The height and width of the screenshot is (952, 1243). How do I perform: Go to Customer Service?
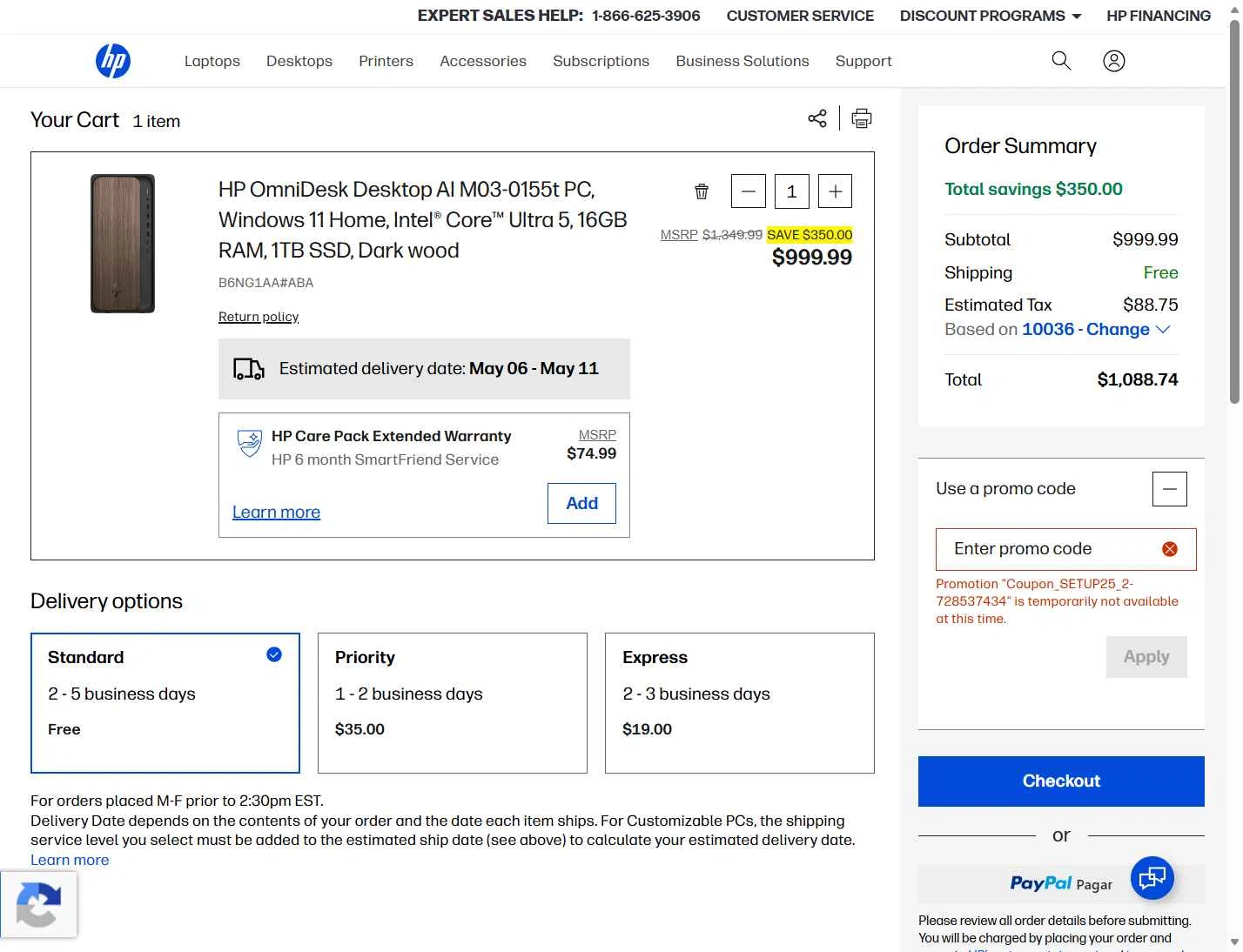pos(800,16)
